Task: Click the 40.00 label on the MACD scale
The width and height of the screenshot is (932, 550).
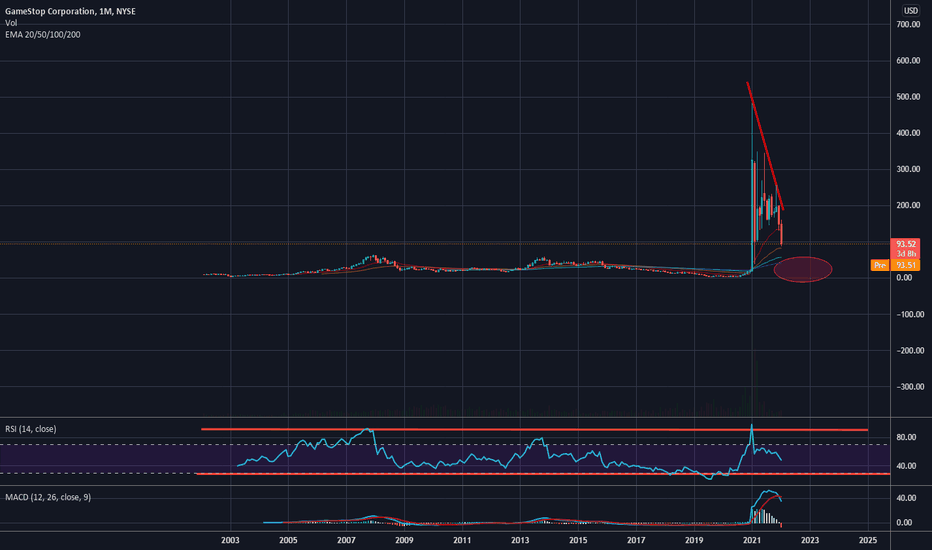Action: 905,498
